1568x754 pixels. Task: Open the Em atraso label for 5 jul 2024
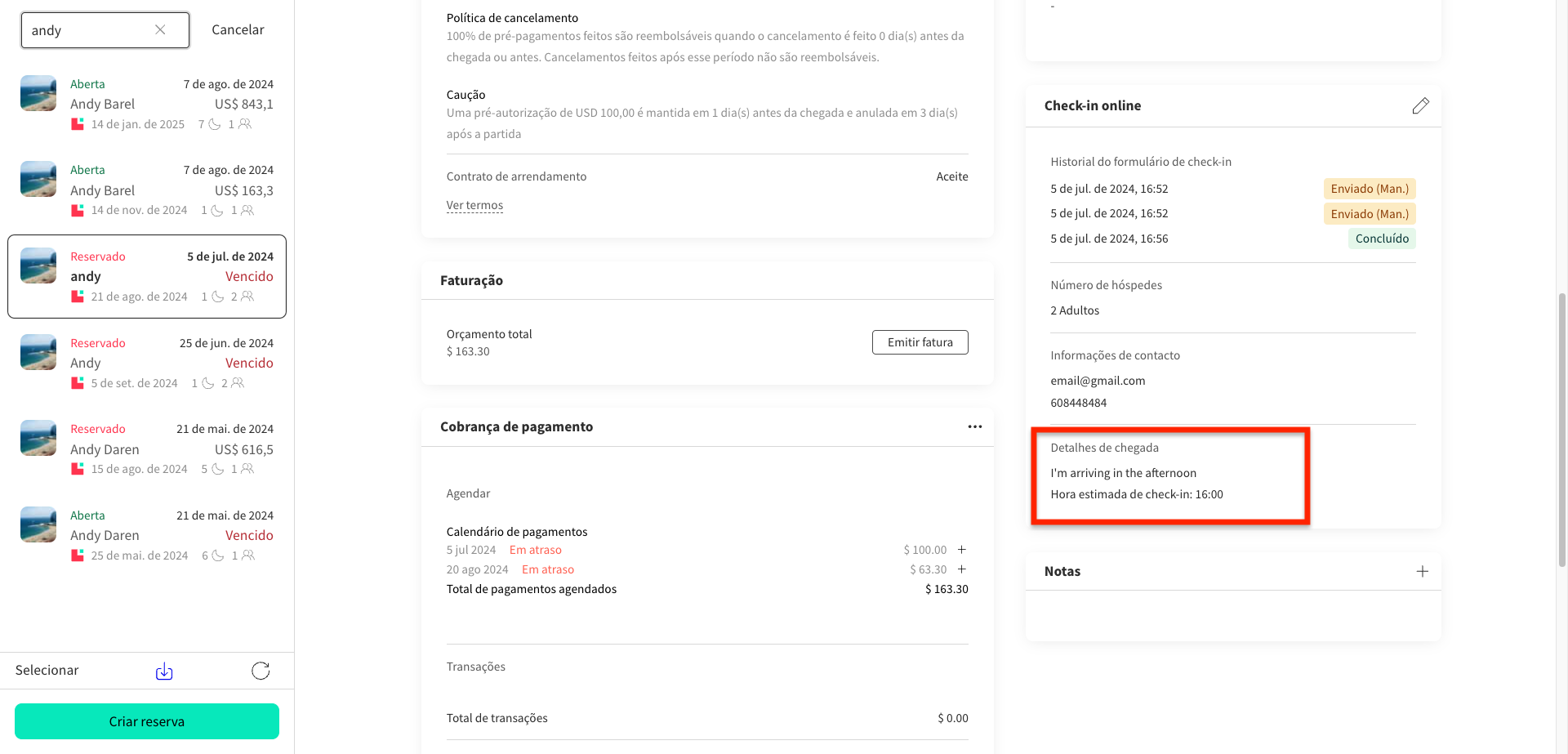pyautogui.click(x=535, y=549)
